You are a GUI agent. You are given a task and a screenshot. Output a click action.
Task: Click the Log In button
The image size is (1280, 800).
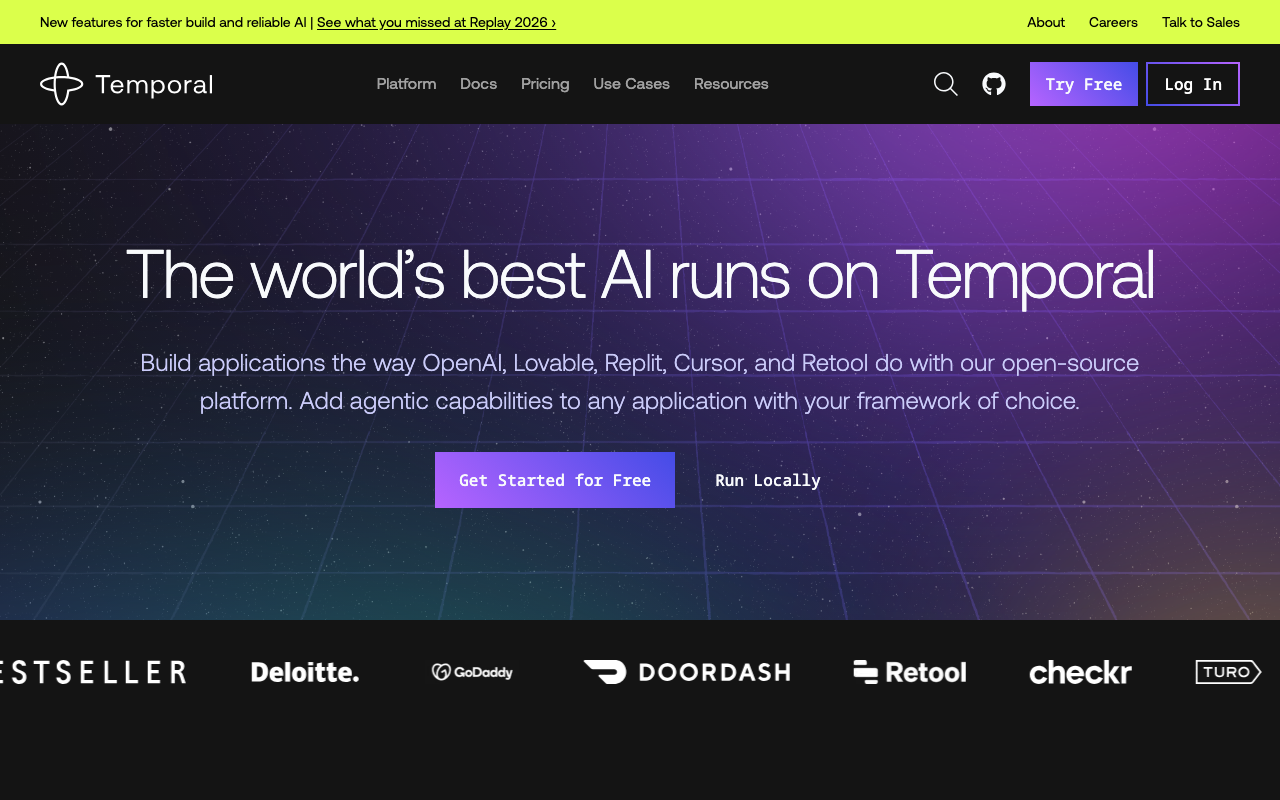[x=1193, y=84]
